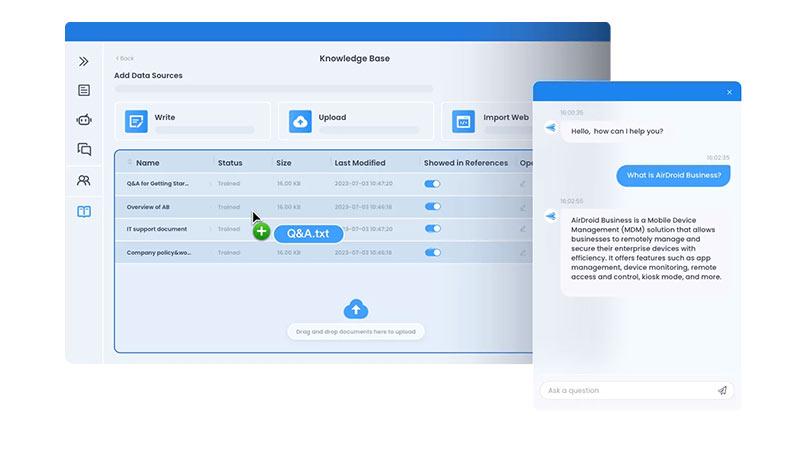800x450 pixels.
Task: Close the chat window
Action: (x=729, y=92)
